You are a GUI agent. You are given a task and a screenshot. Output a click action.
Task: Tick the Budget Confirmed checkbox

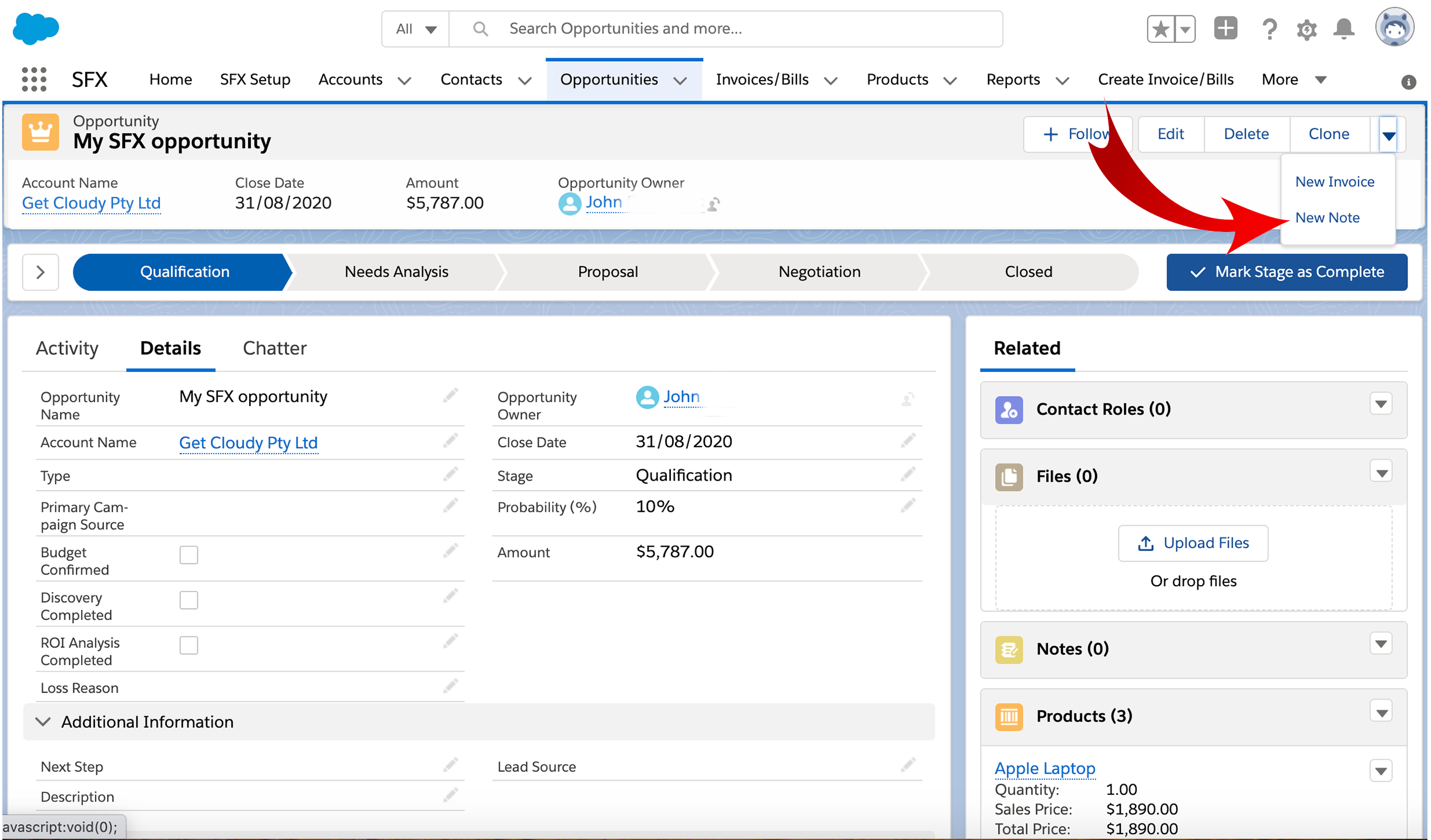tap(189, 555)
